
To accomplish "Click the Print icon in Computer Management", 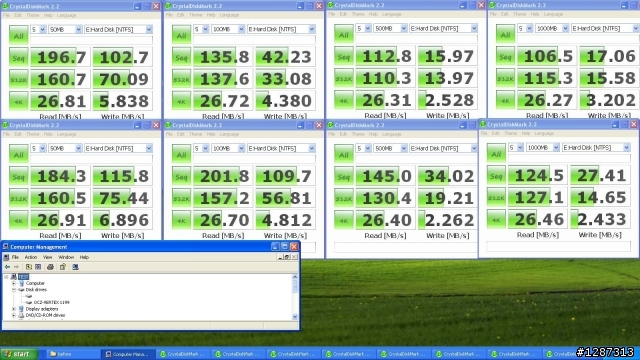I will pyautogui.click(x=50, y=267).
